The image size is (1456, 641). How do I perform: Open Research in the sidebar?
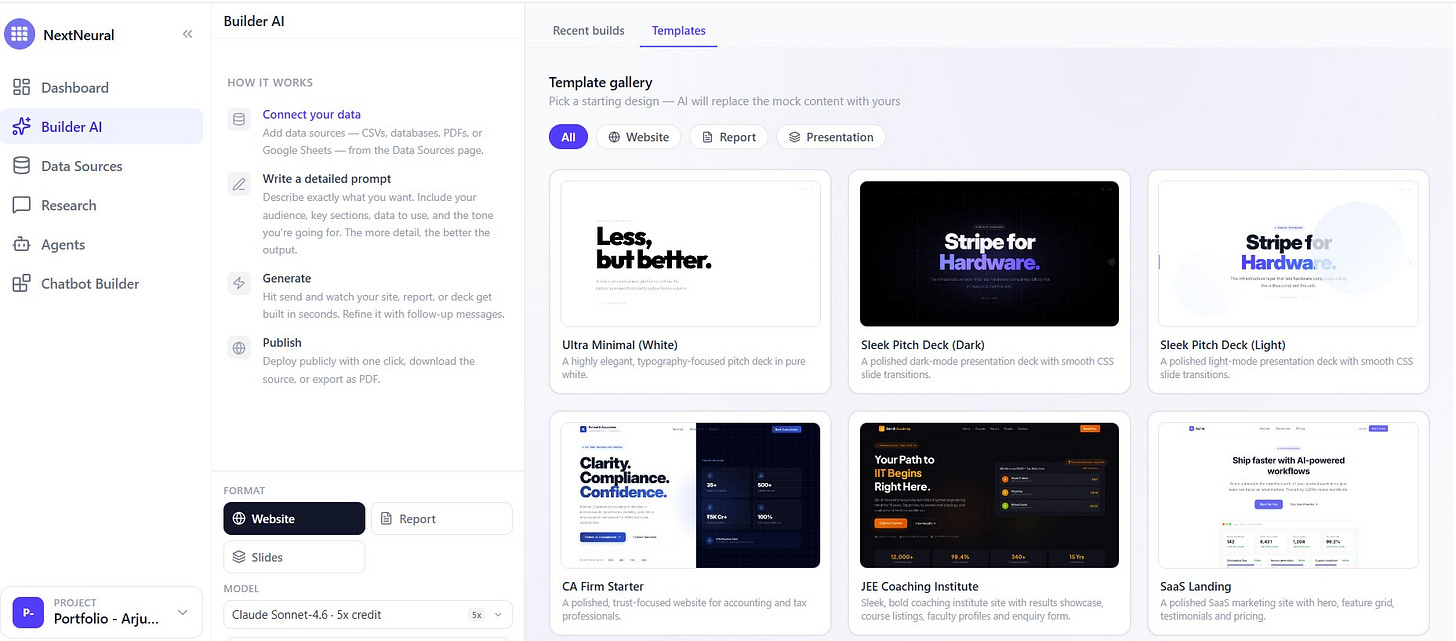coord(102,205)
